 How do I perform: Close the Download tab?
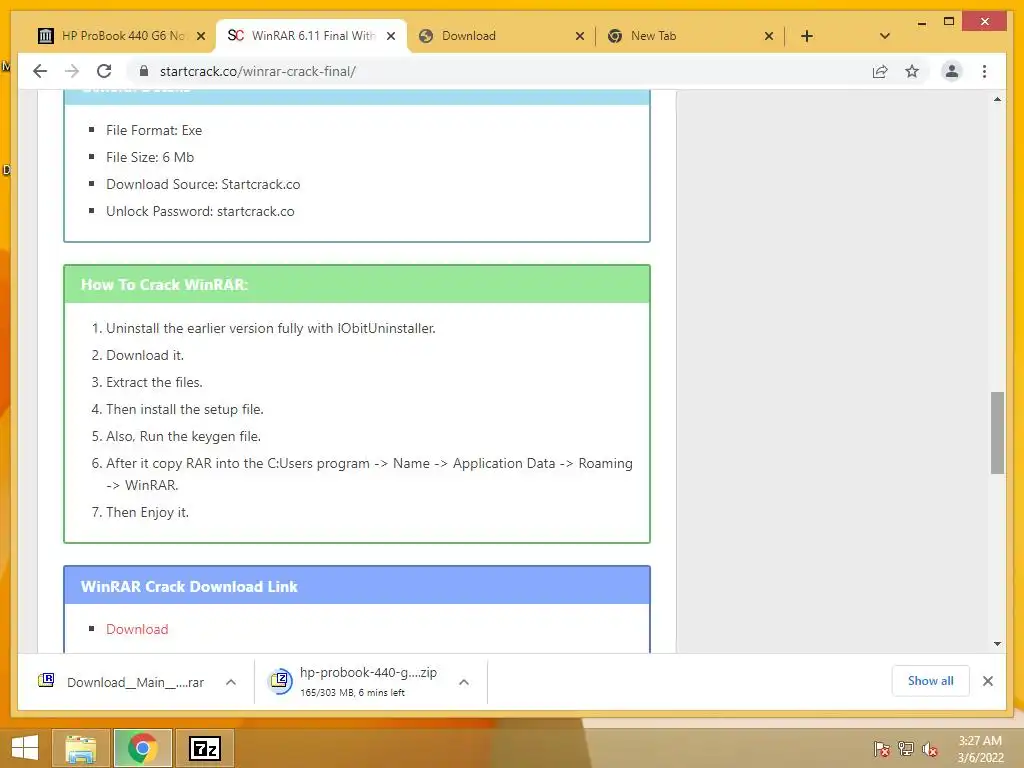point(579,36)
